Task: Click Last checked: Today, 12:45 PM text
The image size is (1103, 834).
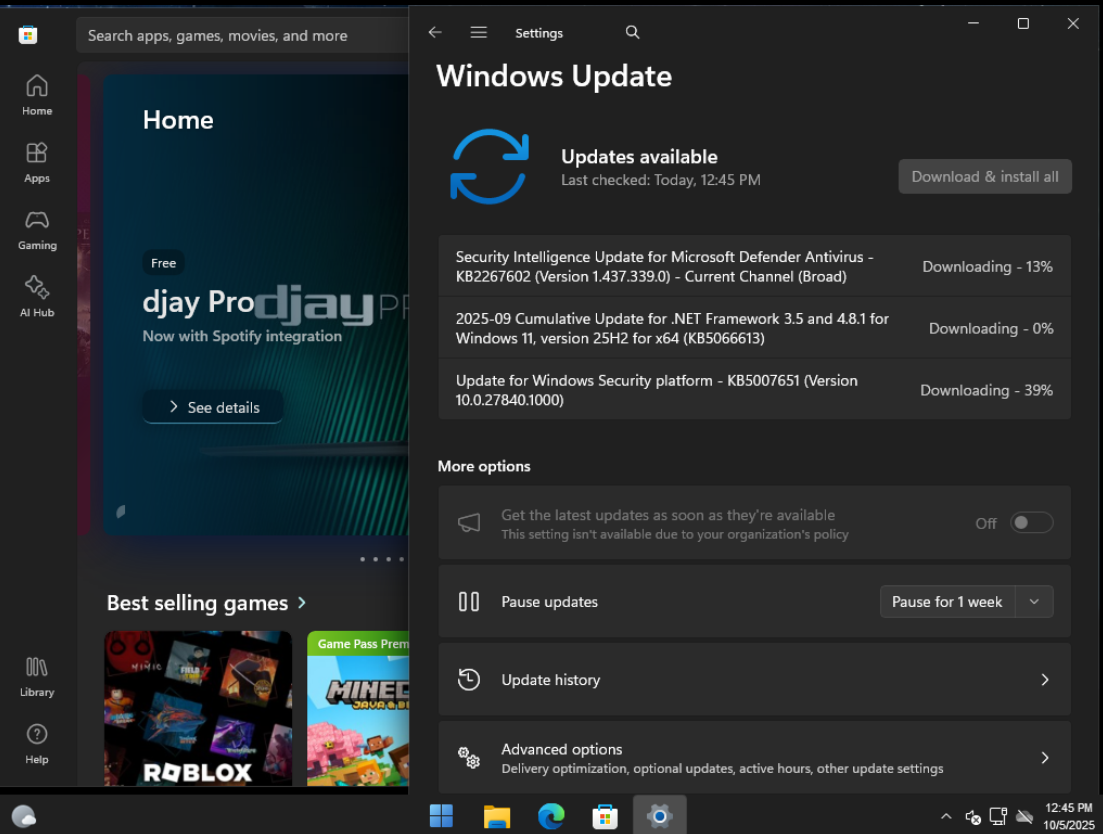Action: 661,180
